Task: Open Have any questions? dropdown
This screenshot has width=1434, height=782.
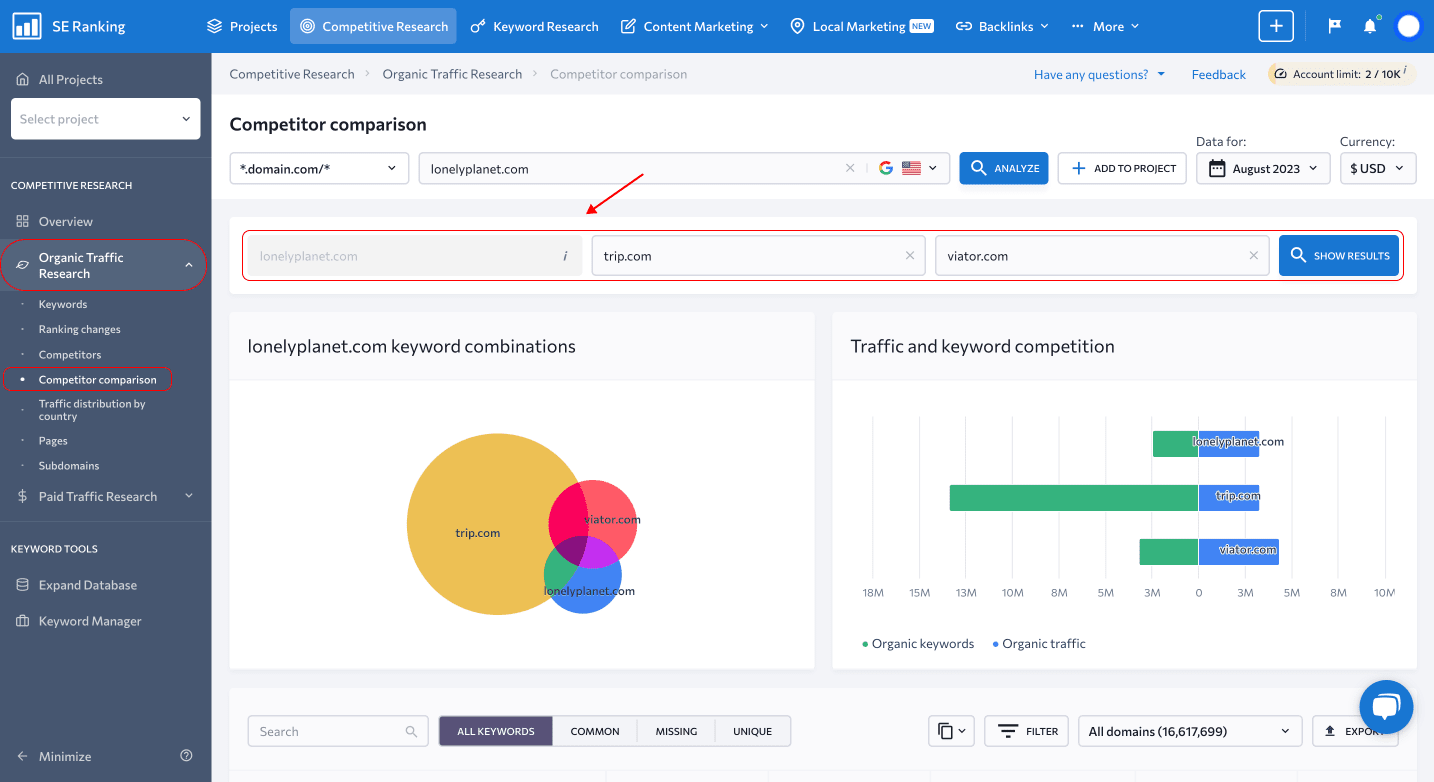Action: click(1099, 74)
